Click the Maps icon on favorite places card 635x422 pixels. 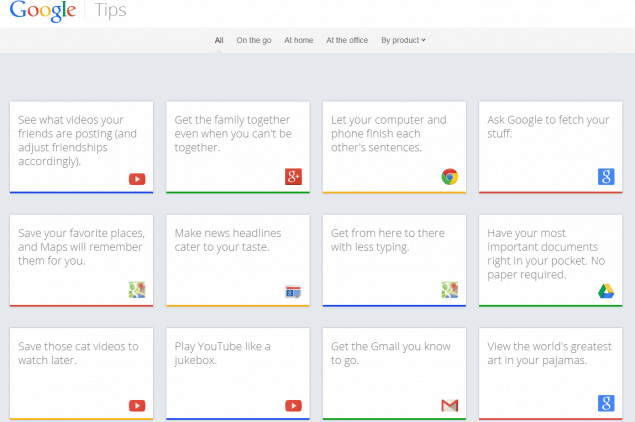pos(137,290)
